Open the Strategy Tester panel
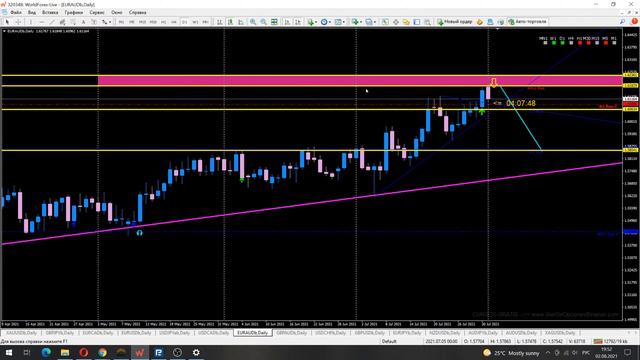Image resolution: width=640 pixels, height=360 pixels. tap(427, 22)
